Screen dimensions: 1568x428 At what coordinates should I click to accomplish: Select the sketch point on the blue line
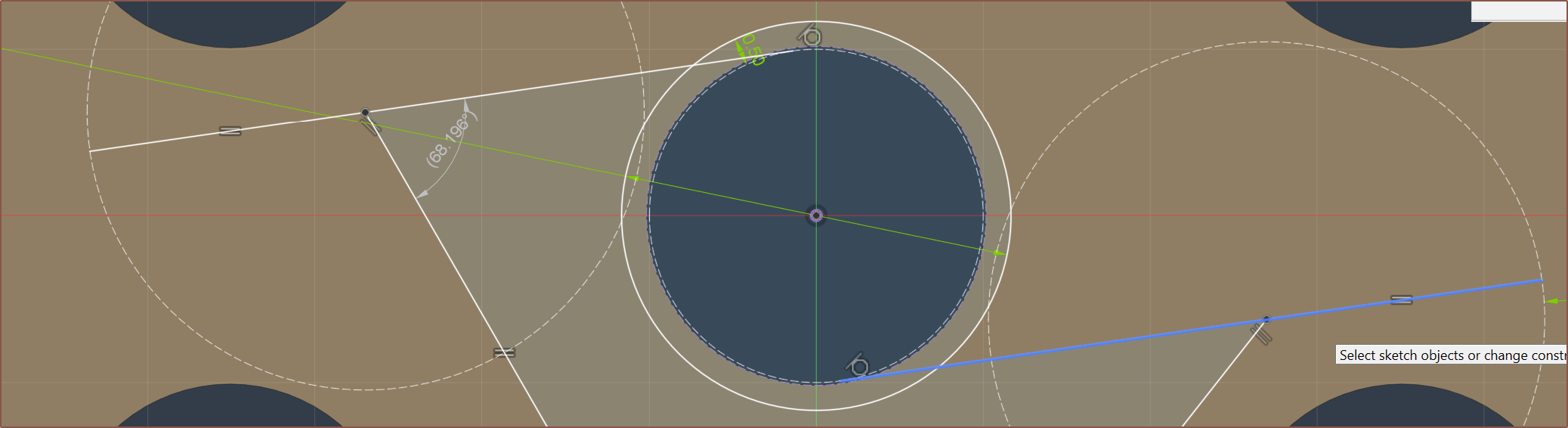(x=1266, y=319)
